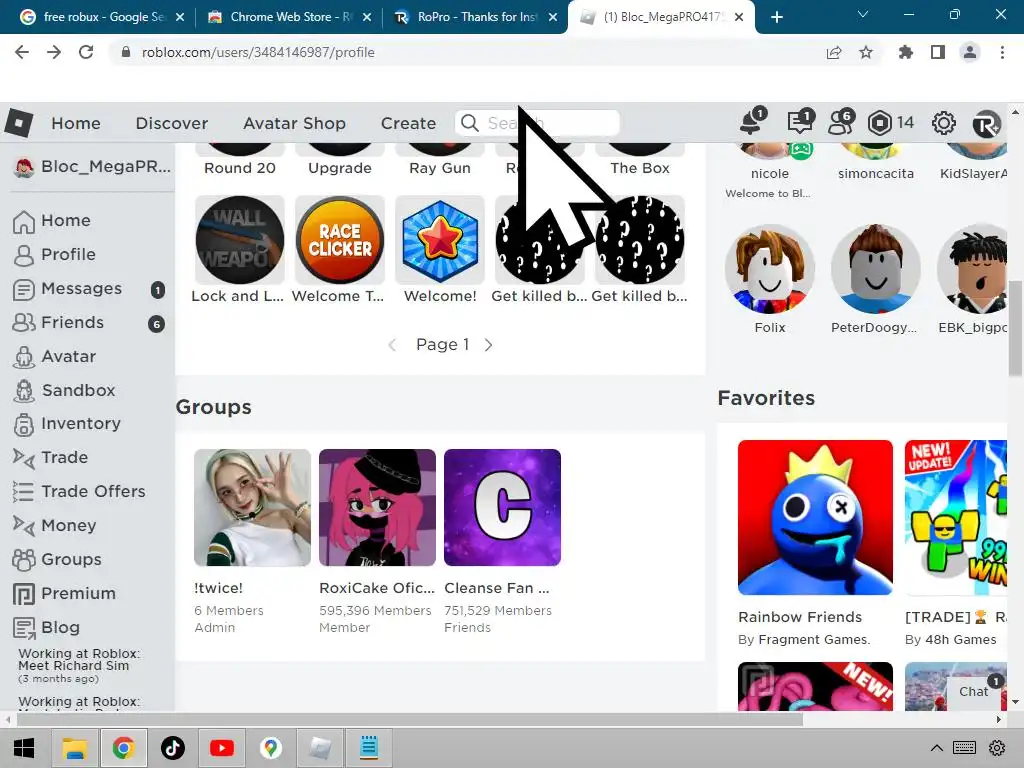Image resolution: width=1024 pixels, height=768 pixels.
Task: Click the Friends icon in left sidebar
Action: 24,323
